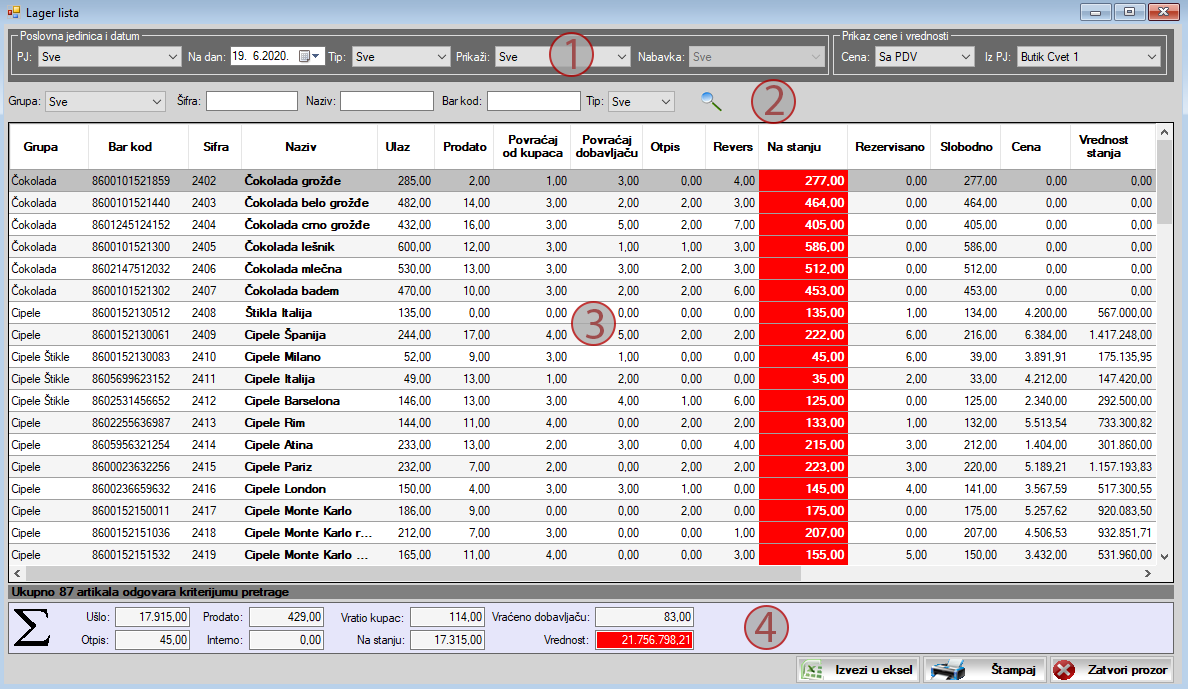Sort by the Cena column header

(x=1036, y=147)
